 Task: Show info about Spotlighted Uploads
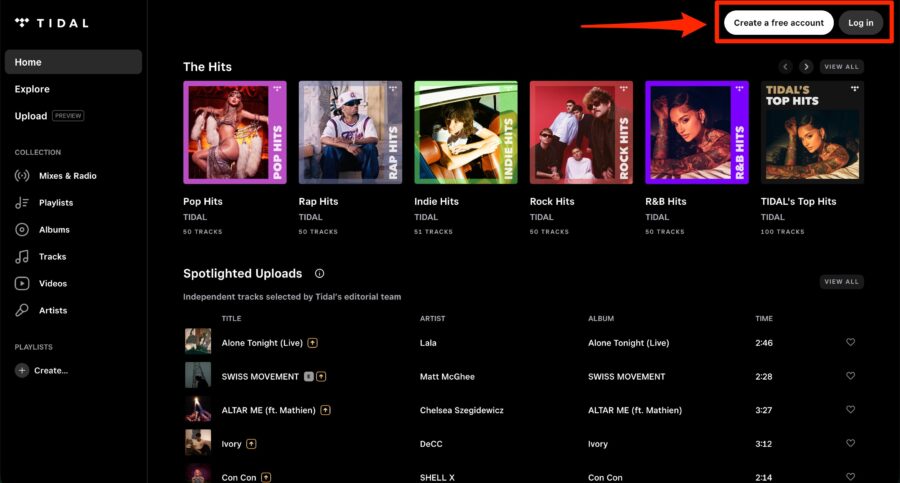click(319, 274)
